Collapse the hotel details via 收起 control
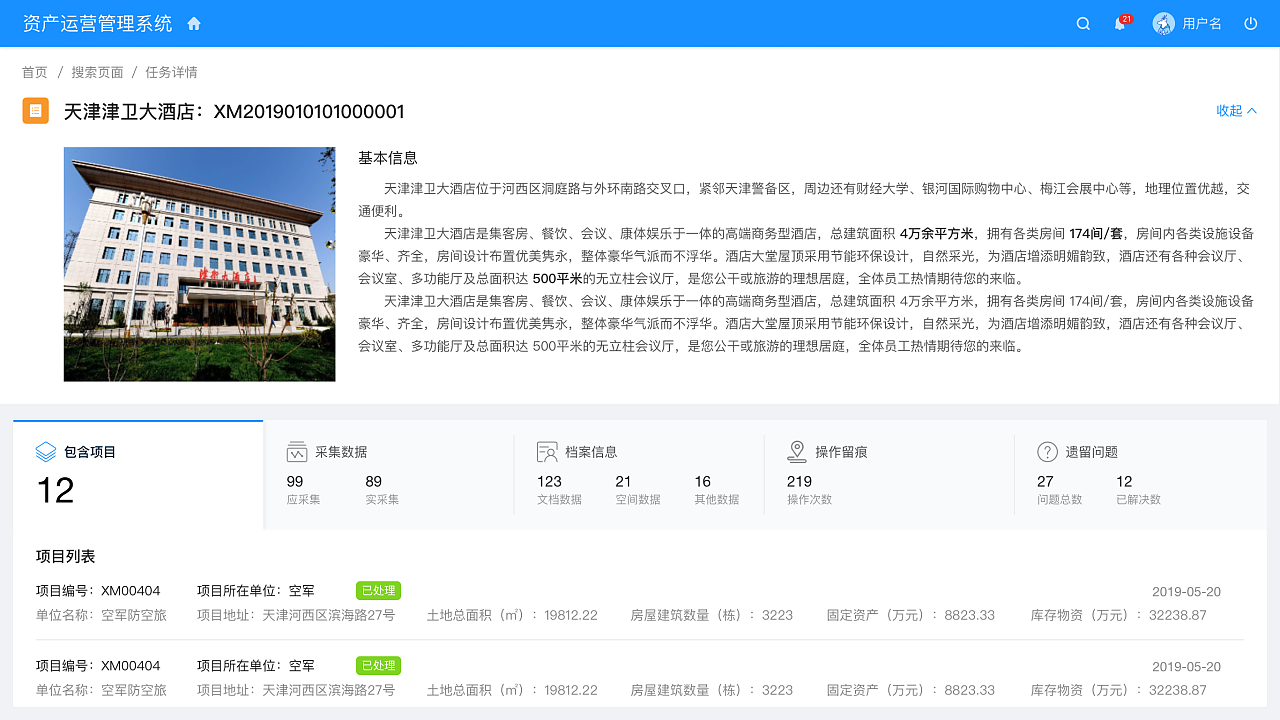Viewport: 1280px width, 720px height. [x=1230, y=111]
